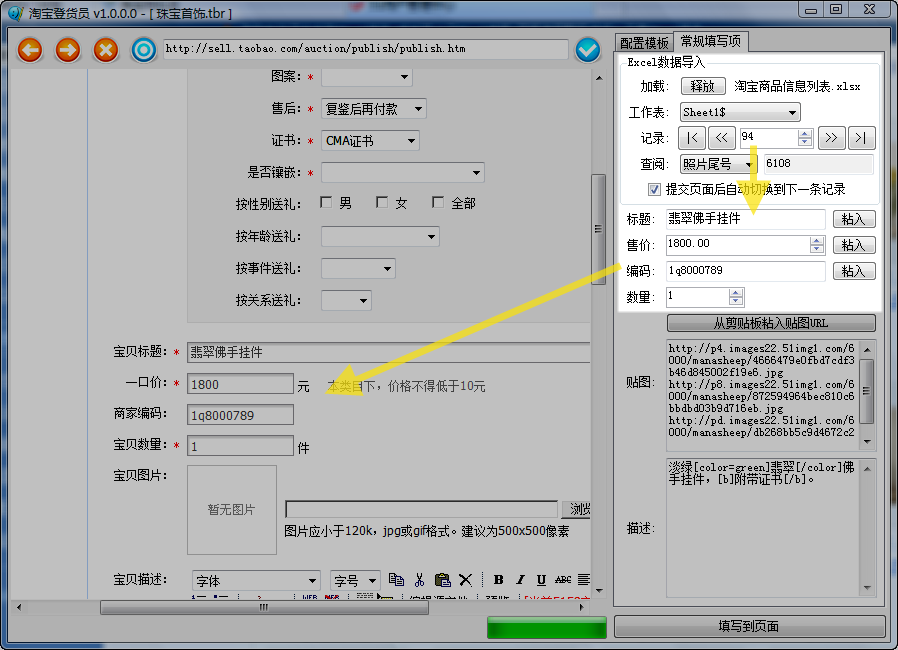898x650 pixels.
Task: Click the vertical scrollbar thumb of web page
Action: (x=598, y=229)
